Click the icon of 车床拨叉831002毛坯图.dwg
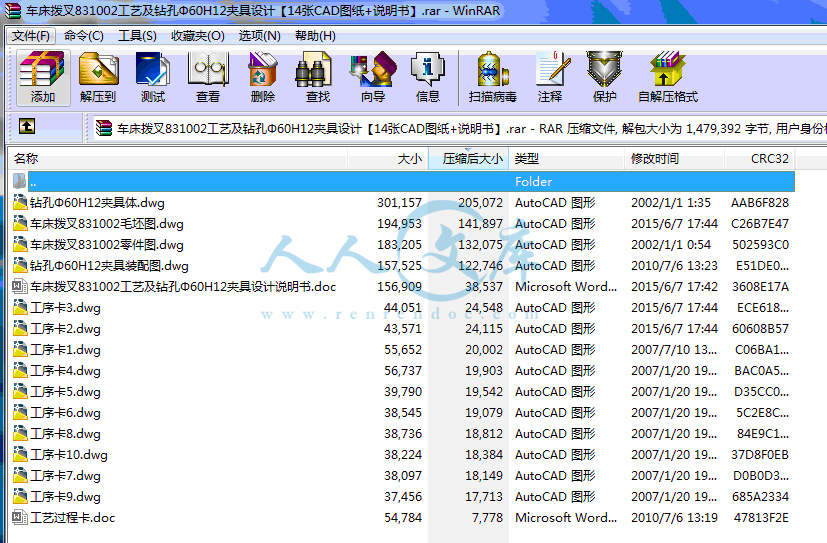 tap(20, 224)
